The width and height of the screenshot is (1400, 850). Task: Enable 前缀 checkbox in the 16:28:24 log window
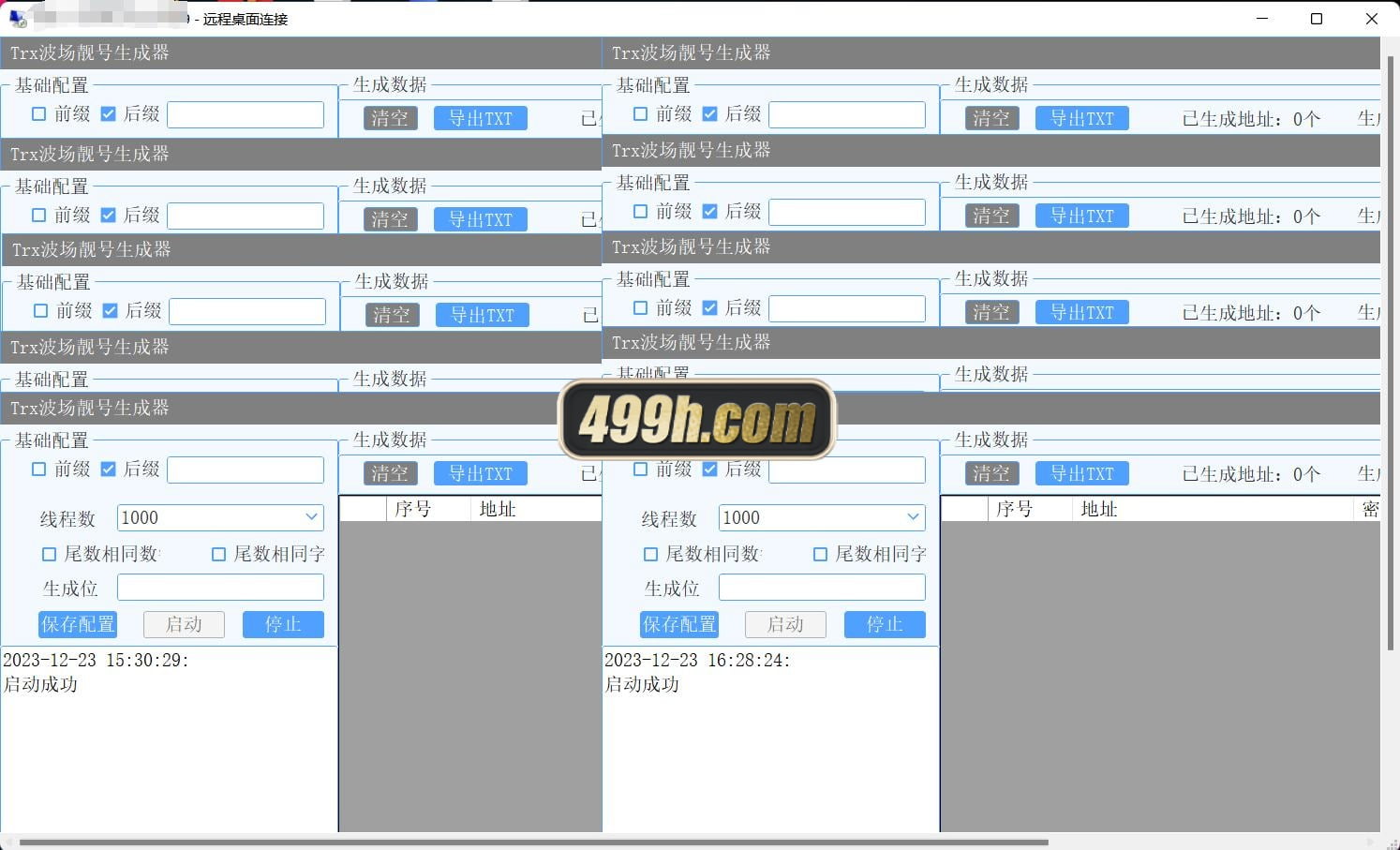640,469
